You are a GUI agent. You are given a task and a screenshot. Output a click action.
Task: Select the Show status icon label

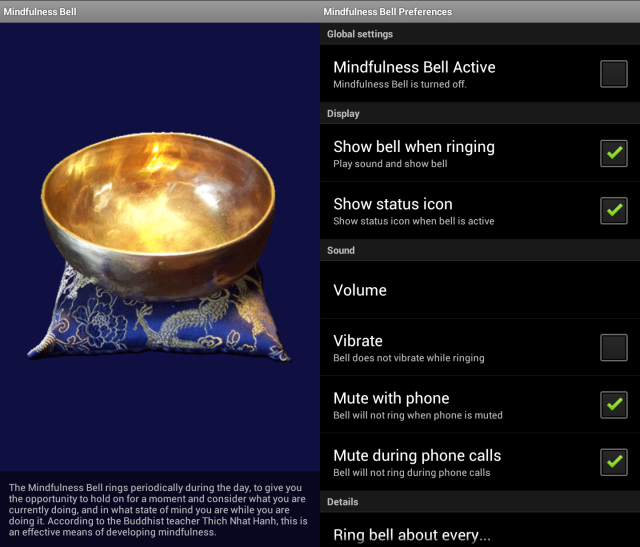pos(393,204)
